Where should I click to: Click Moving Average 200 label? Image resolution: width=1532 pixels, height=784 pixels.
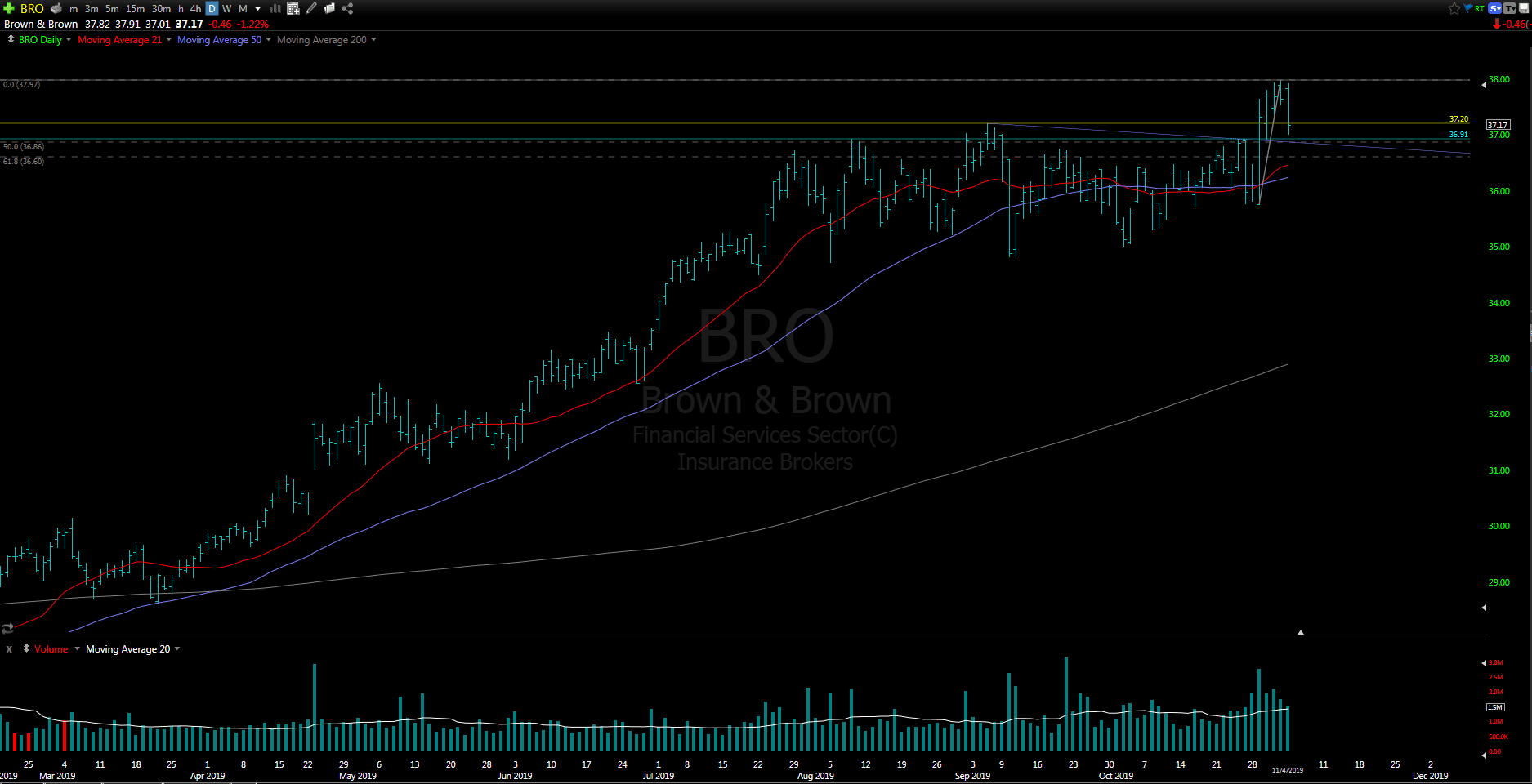click(x=322, y=40)
